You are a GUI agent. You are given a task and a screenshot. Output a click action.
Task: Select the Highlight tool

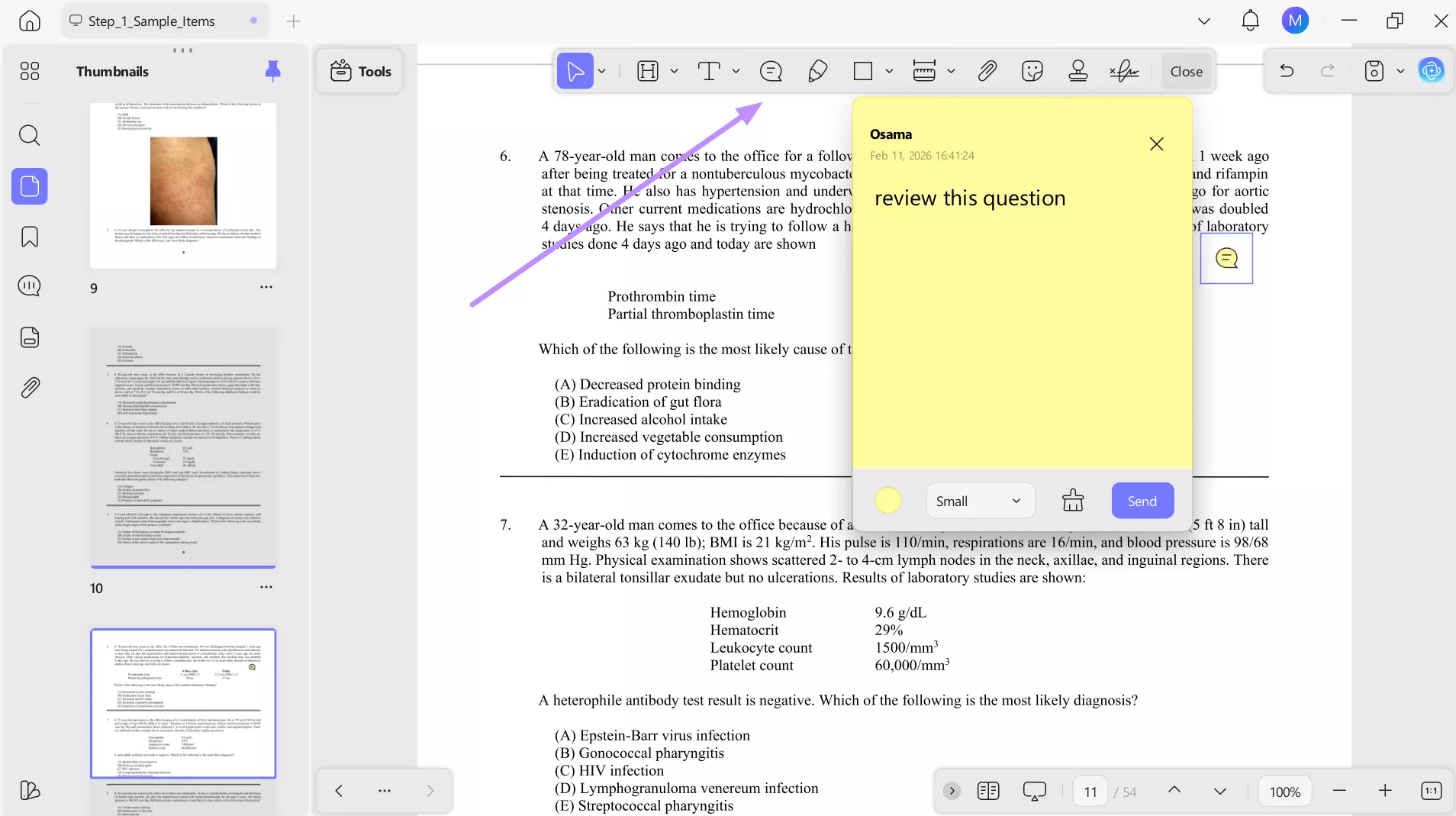[648, 71]
